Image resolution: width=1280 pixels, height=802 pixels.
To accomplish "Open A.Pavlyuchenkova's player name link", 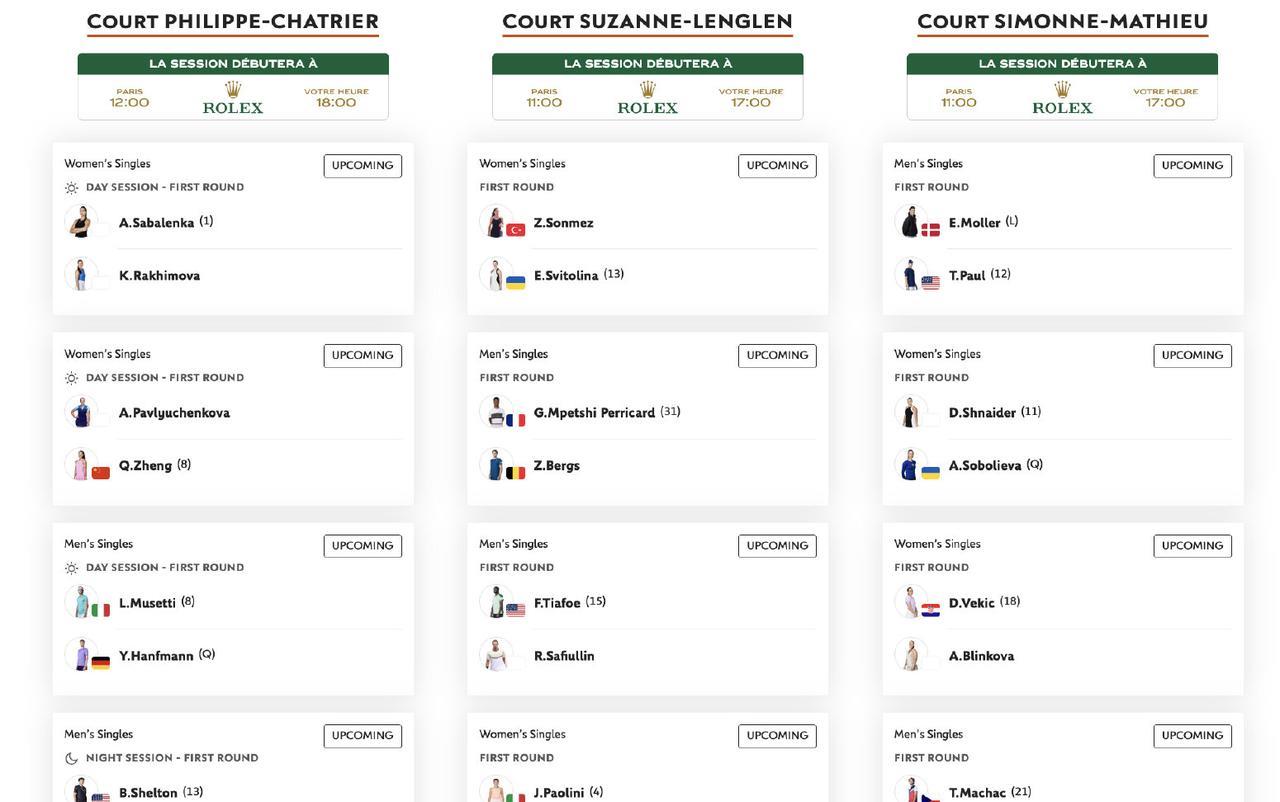I will tap(174, 413).
